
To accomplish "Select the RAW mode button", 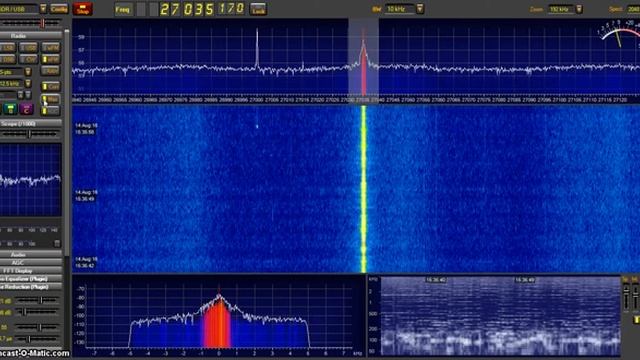I will (x=51, y=71).
